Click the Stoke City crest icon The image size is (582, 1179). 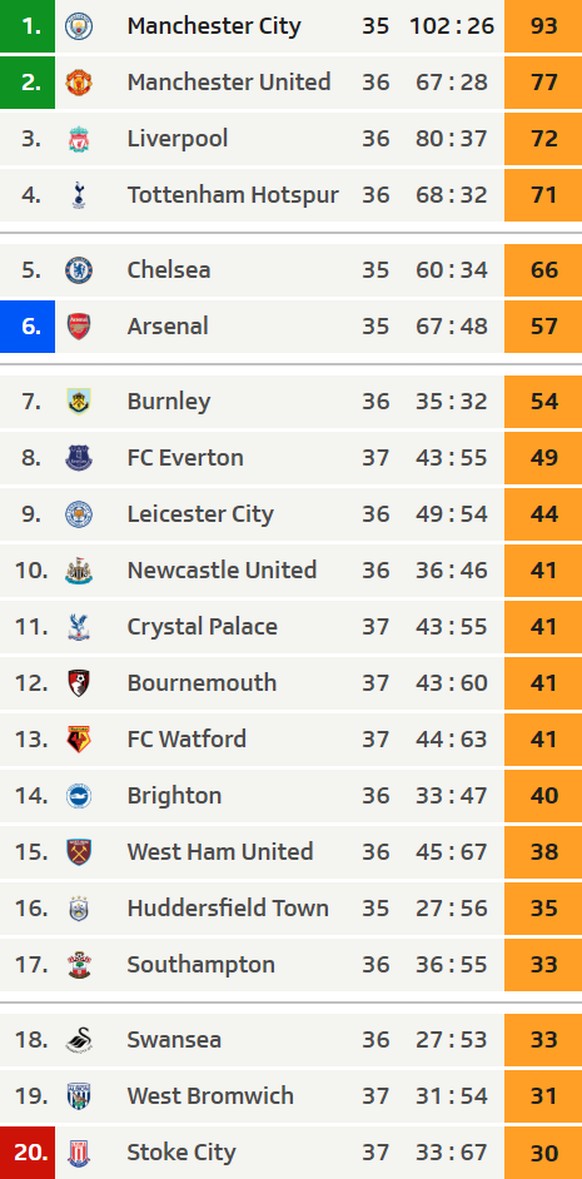79,1153
